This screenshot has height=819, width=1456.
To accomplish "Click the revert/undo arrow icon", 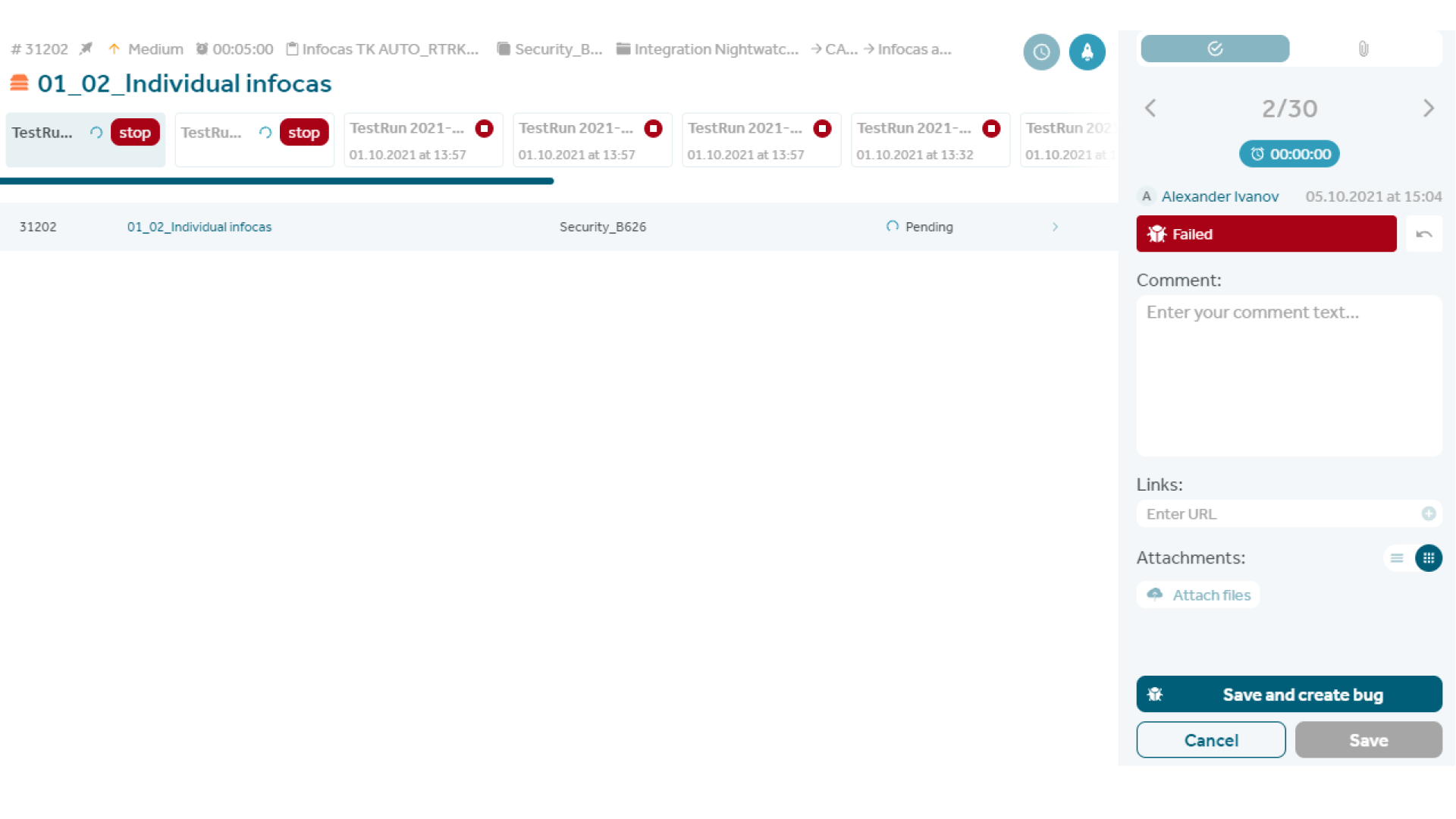I will click(x=1424, y=233).
